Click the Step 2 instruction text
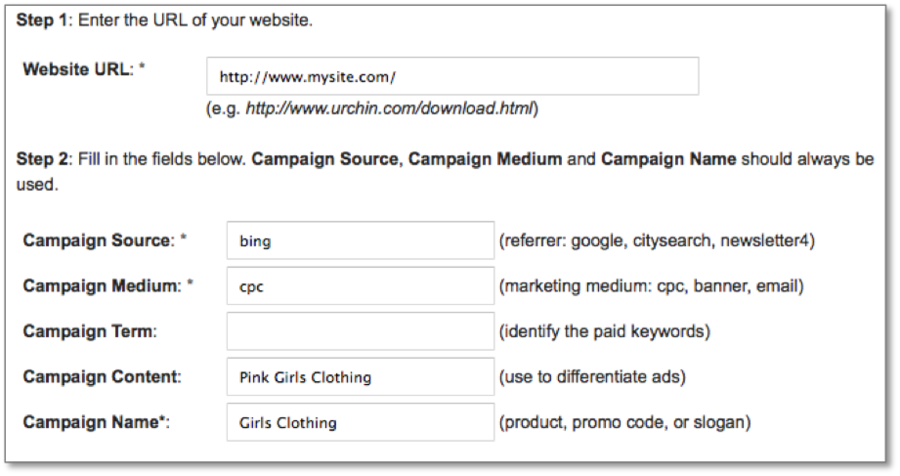This screenshot has height=476, width=900. (x=445, y=160)
